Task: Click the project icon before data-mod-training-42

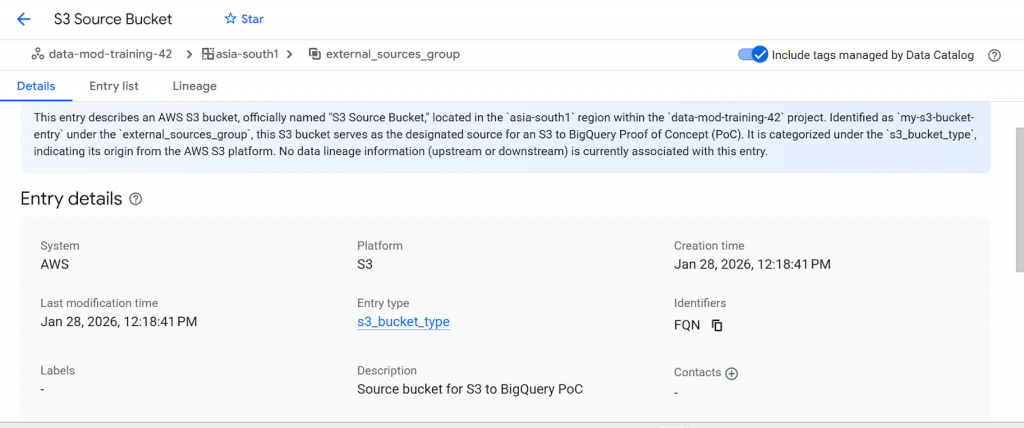Action: (x=37, y=54)
